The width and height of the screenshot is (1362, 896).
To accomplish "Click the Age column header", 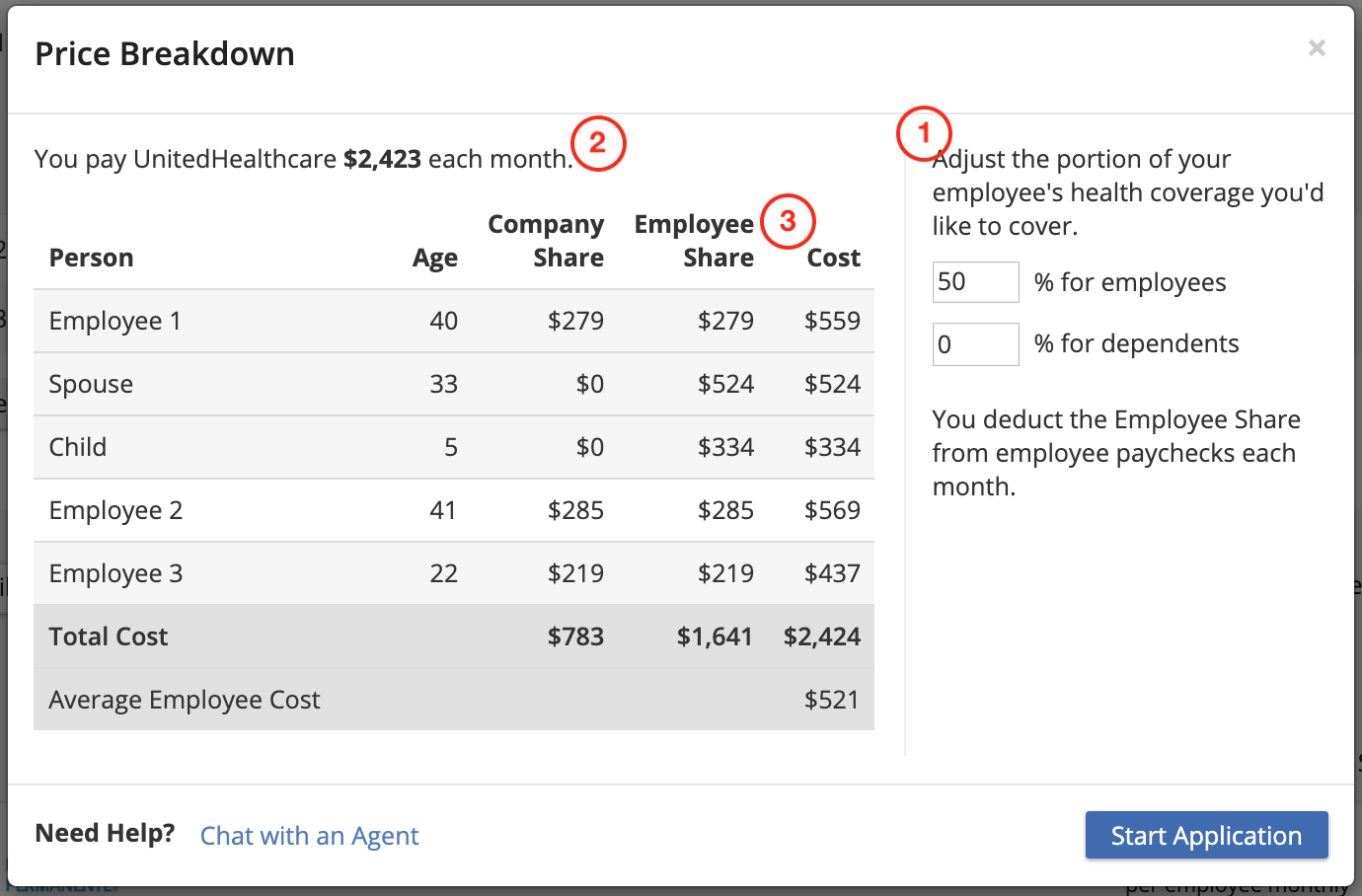I will 435,258.
